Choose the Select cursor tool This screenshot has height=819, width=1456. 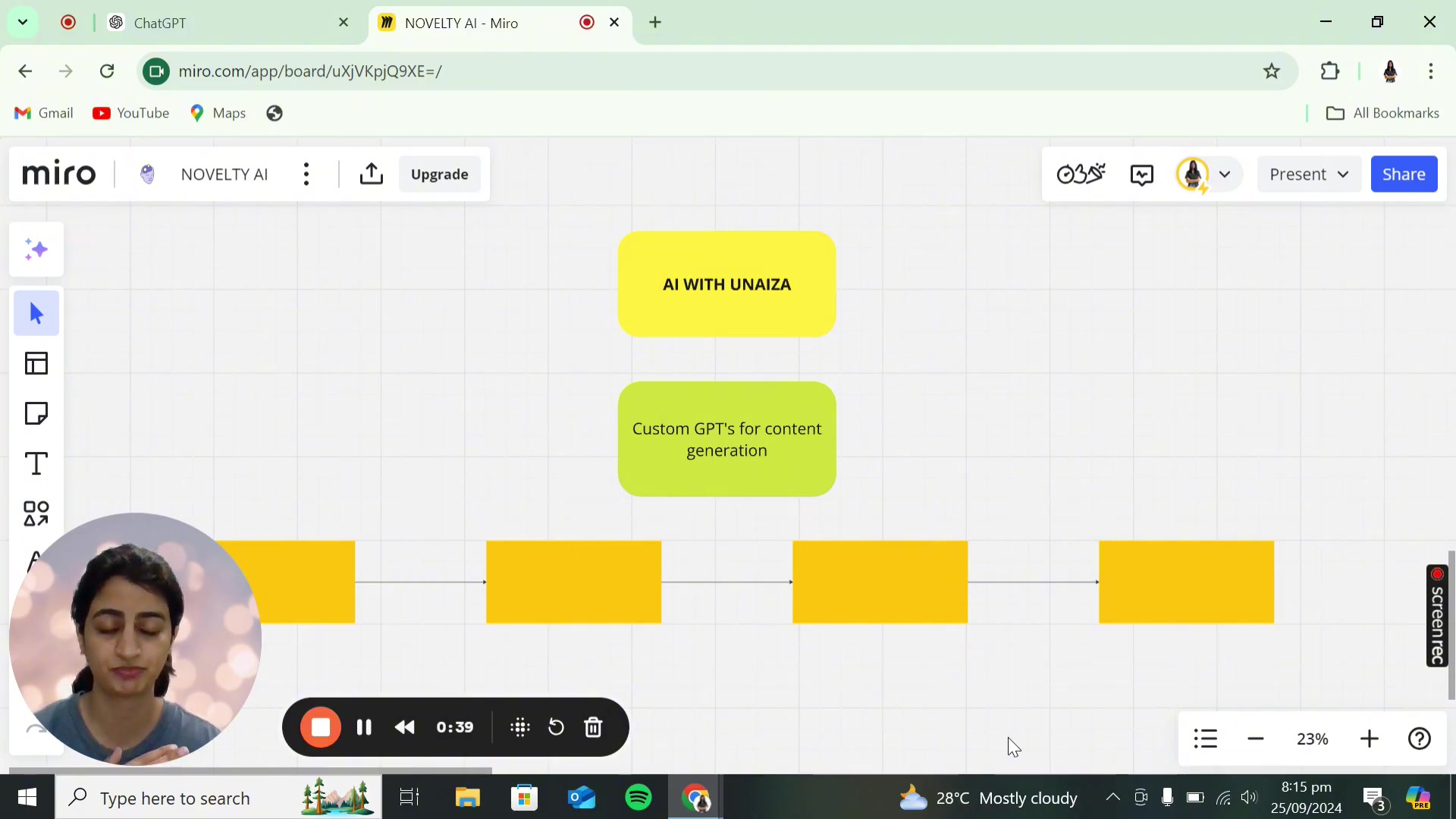pyautogui.click(x=36, y=313)
